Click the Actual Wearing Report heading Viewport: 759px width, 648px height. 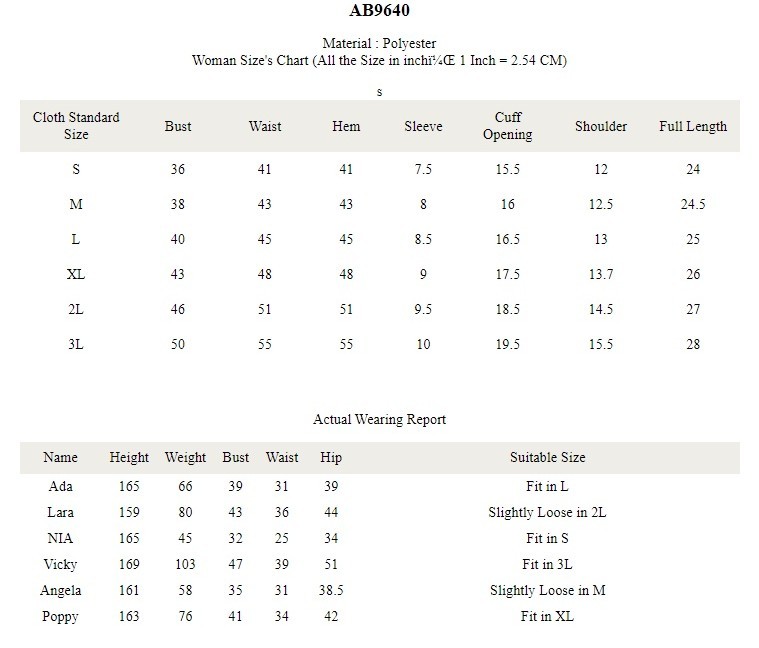click(380, 419)
